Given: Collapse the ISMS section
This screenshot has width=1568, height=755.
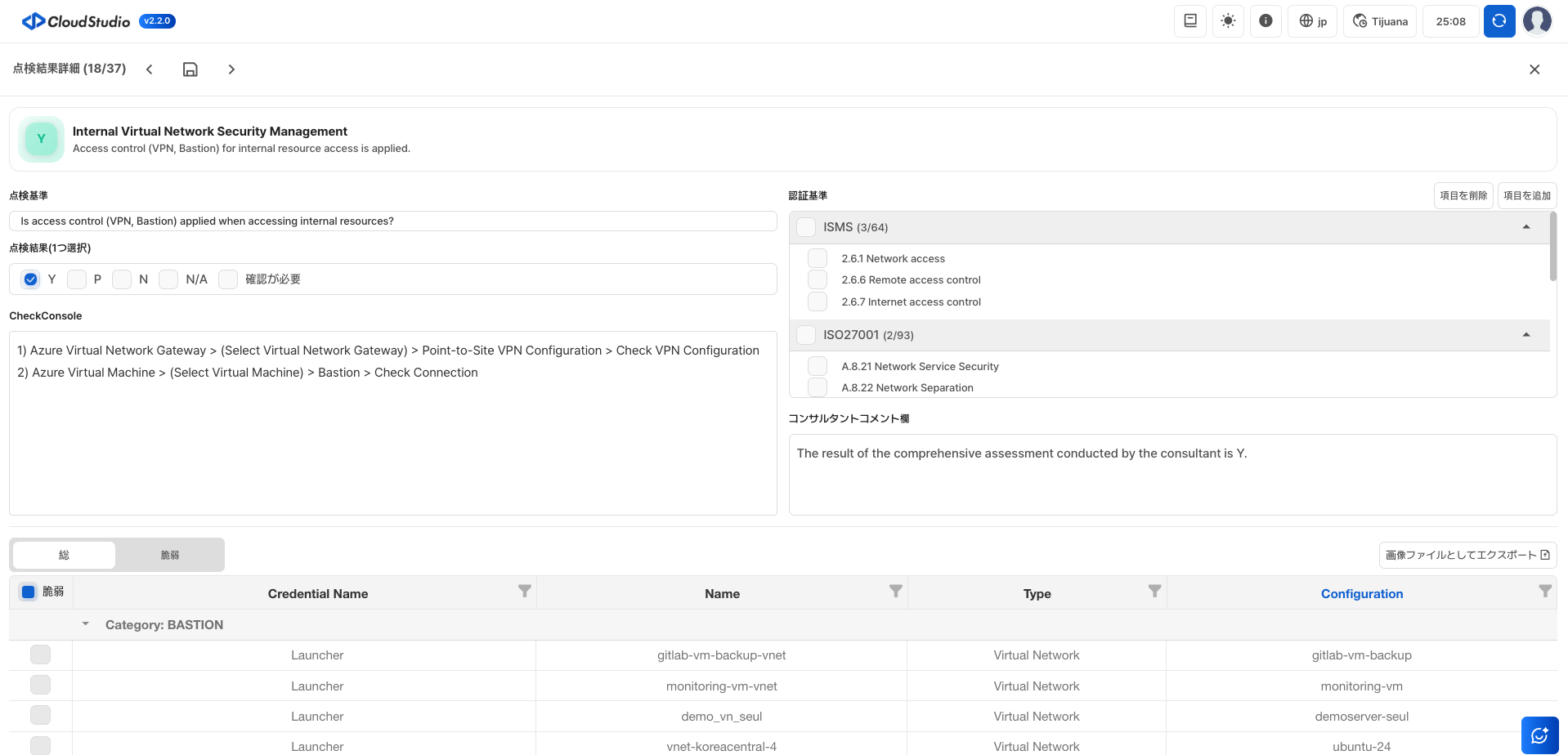Looking at the screenshot, I should point(1525,227).
